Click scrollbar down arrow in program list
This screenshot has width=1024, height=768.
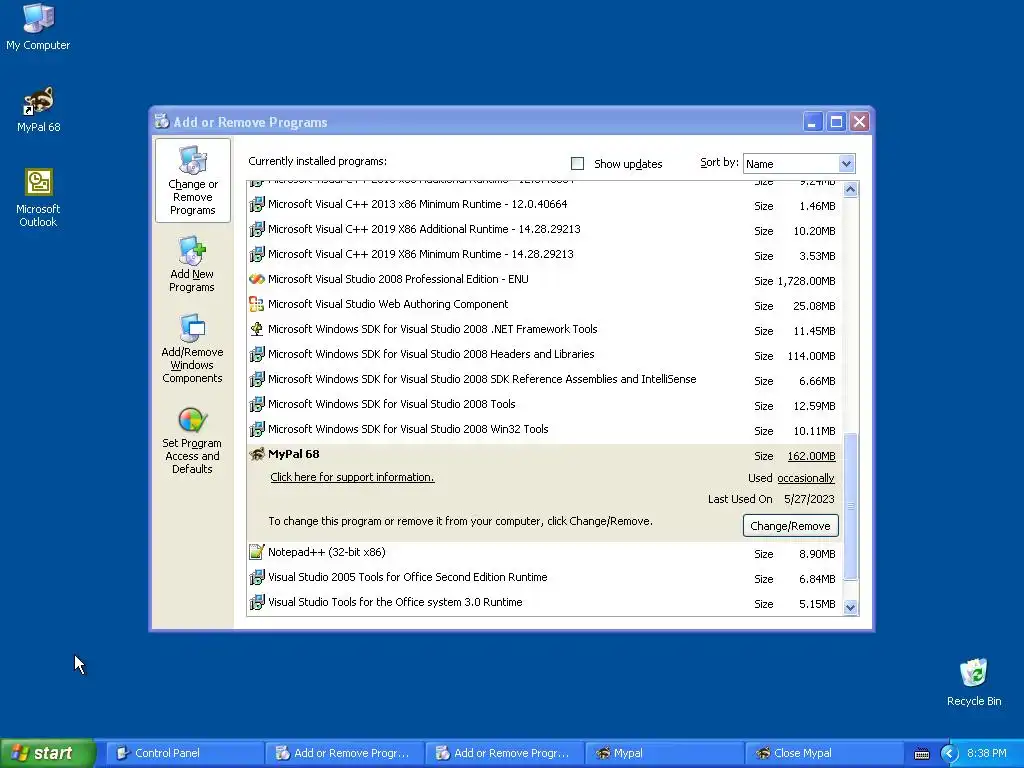850,607
